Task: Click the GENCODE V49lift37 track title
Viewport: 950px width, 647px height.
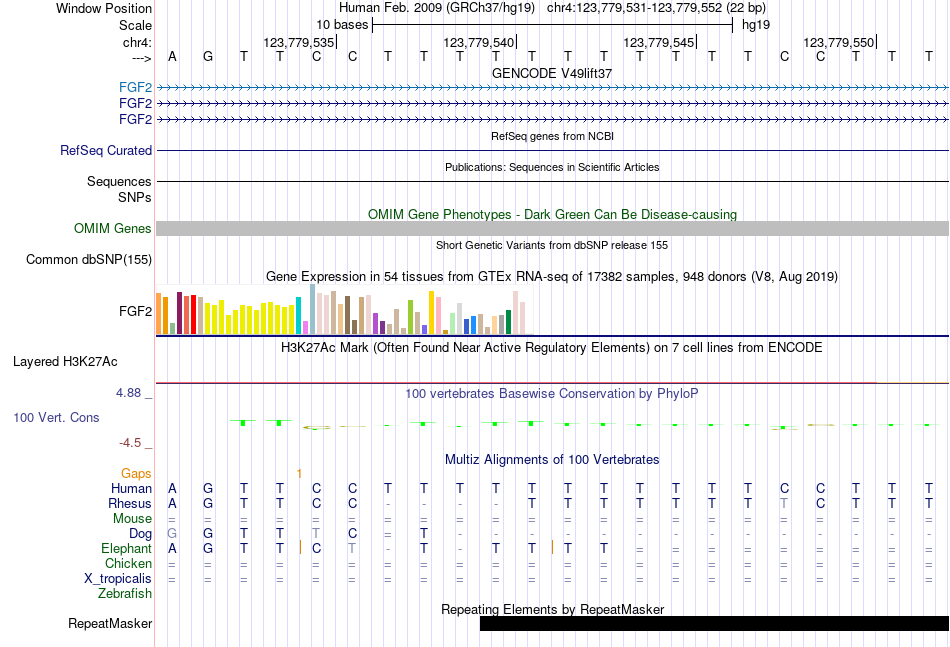Action: point(552,73)
